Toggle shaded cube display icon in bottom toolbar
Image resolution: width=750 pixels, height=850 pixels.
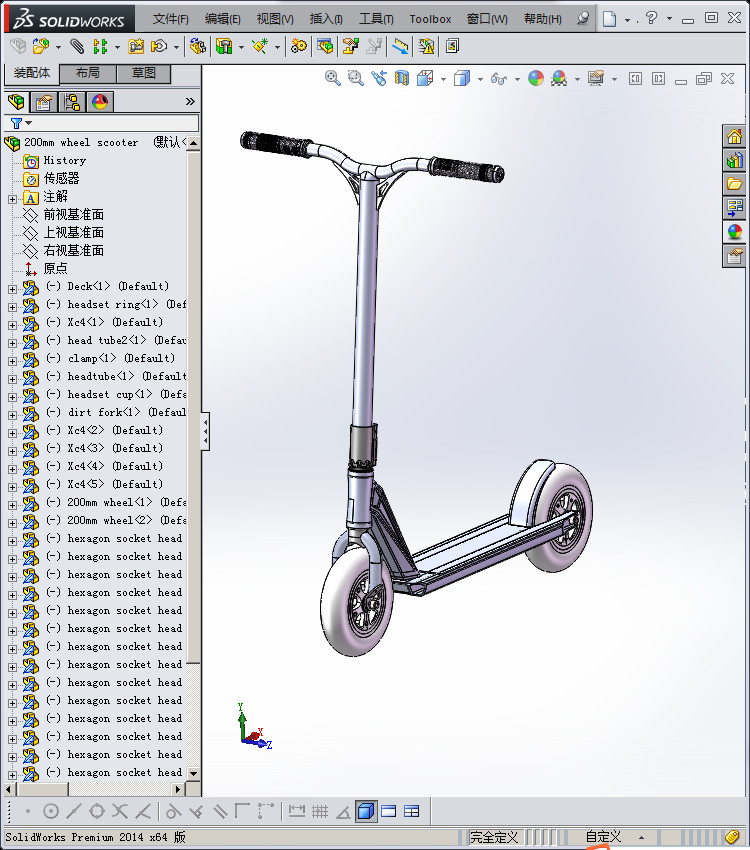click(366, 812)
